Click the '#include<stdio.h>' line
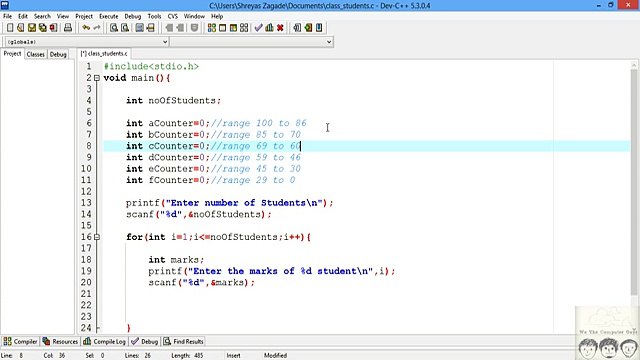640x360 pixels. [x=151, y=66]
